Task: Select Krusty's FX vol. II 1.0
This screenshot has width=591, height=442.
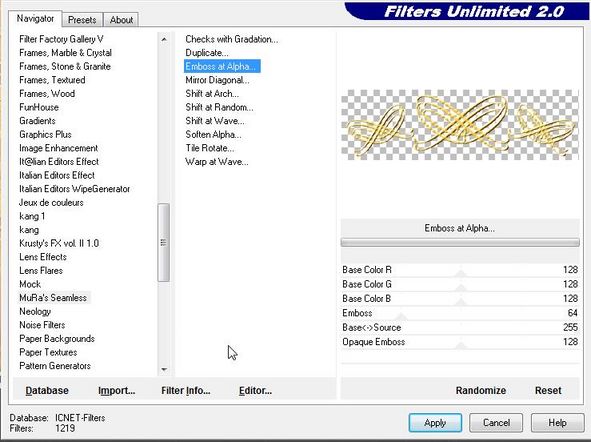Action: [59, 243]
